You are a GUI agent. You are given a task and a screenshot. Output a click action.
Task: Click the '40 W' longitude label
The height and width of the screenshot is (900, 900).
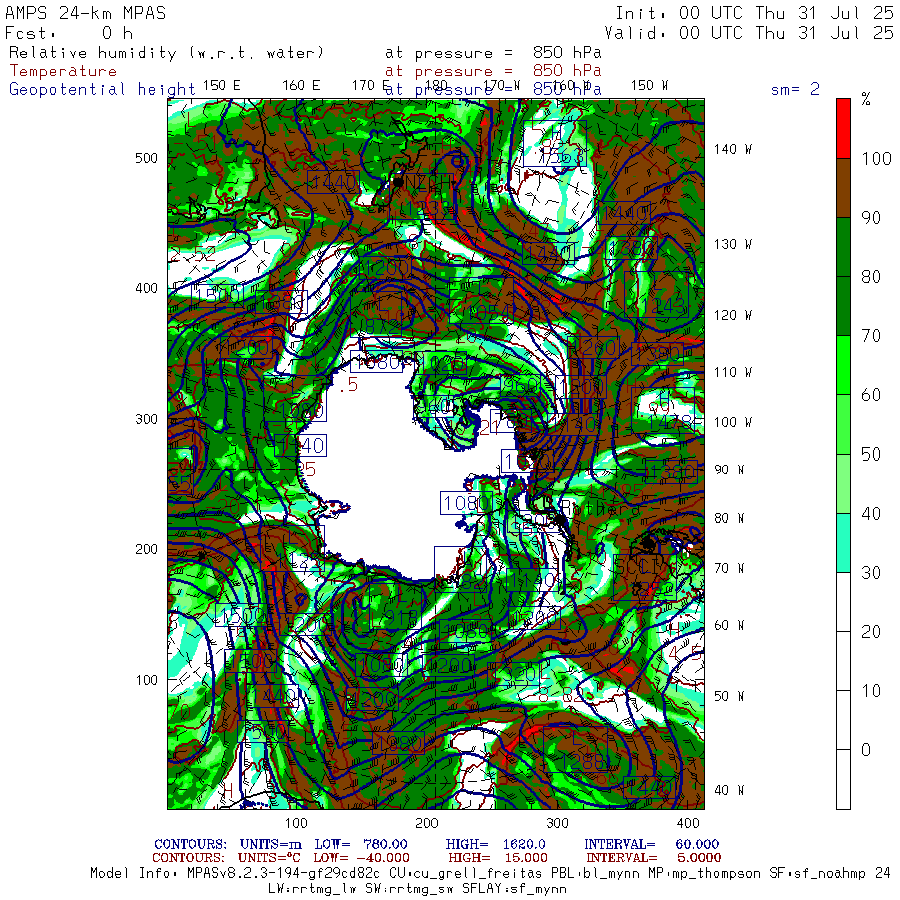pos(729,790)
